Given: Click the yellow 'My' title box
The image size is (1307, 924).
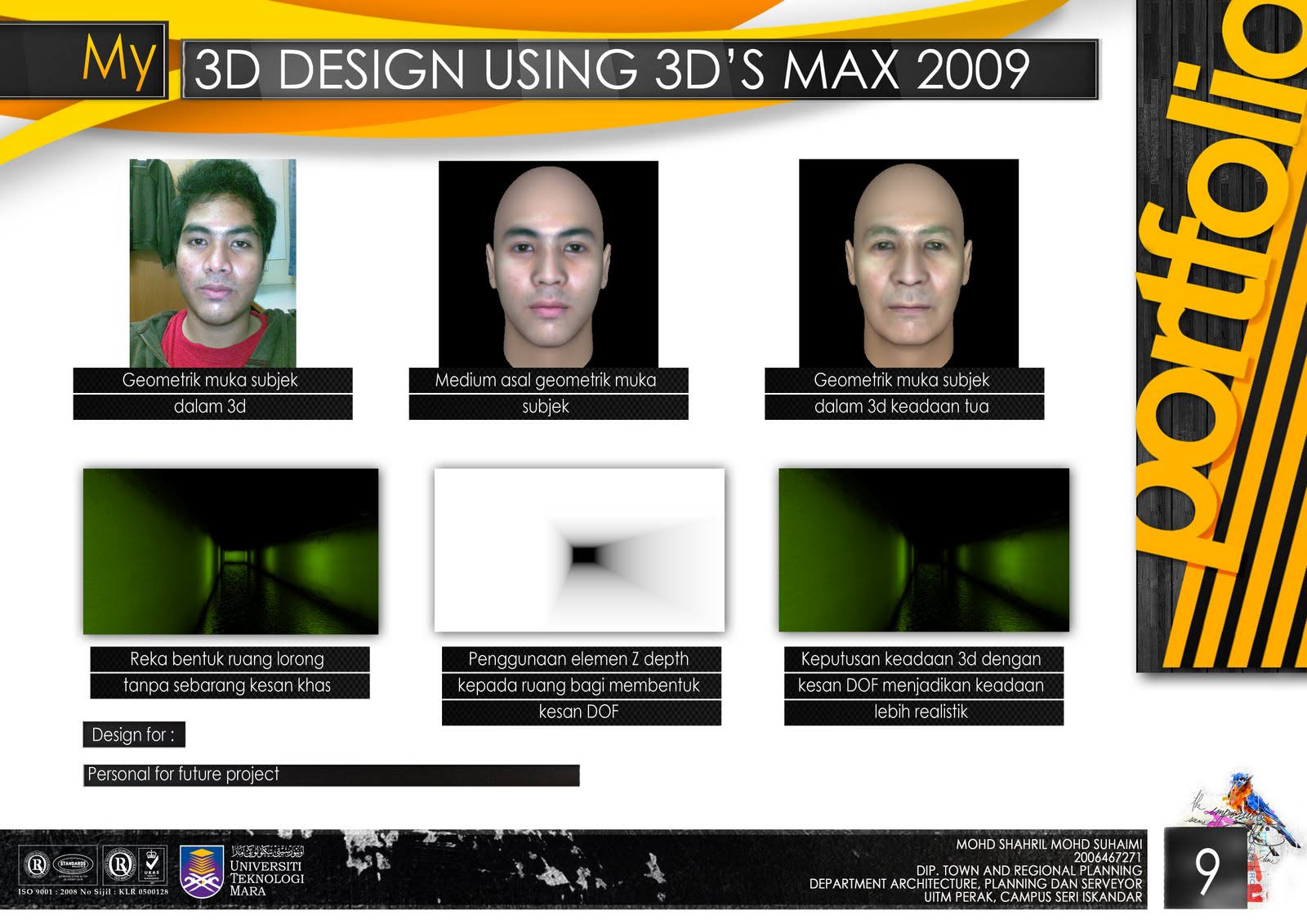Looking at the screenshot, I should [x=83, y=61].
